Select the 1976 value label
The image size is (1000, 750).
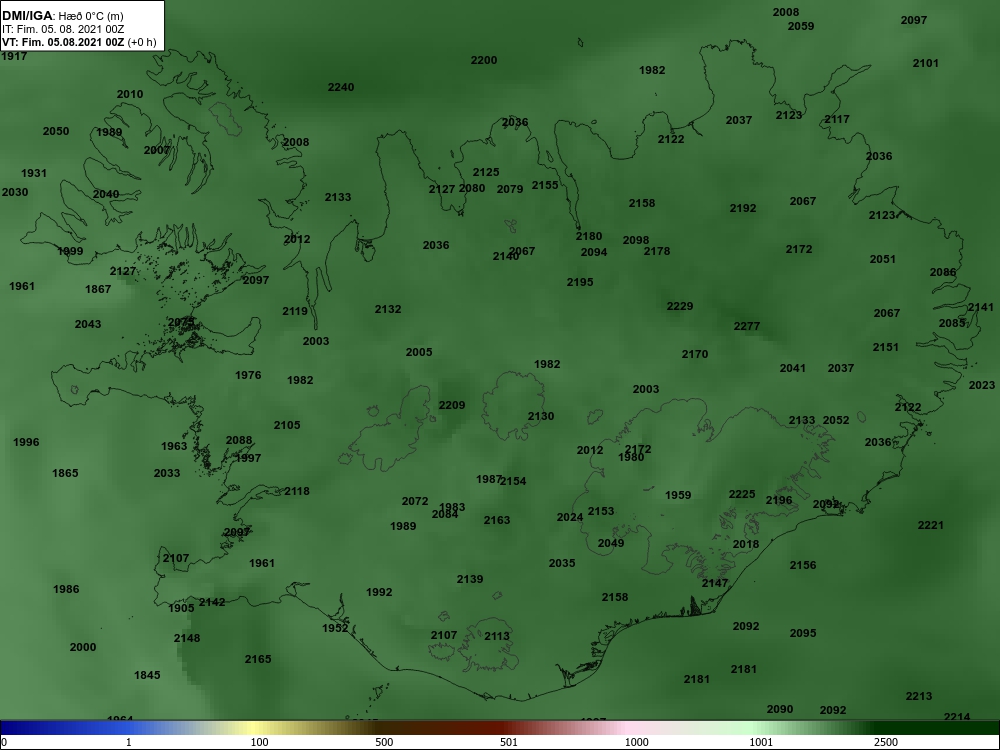tap(247, 376)
